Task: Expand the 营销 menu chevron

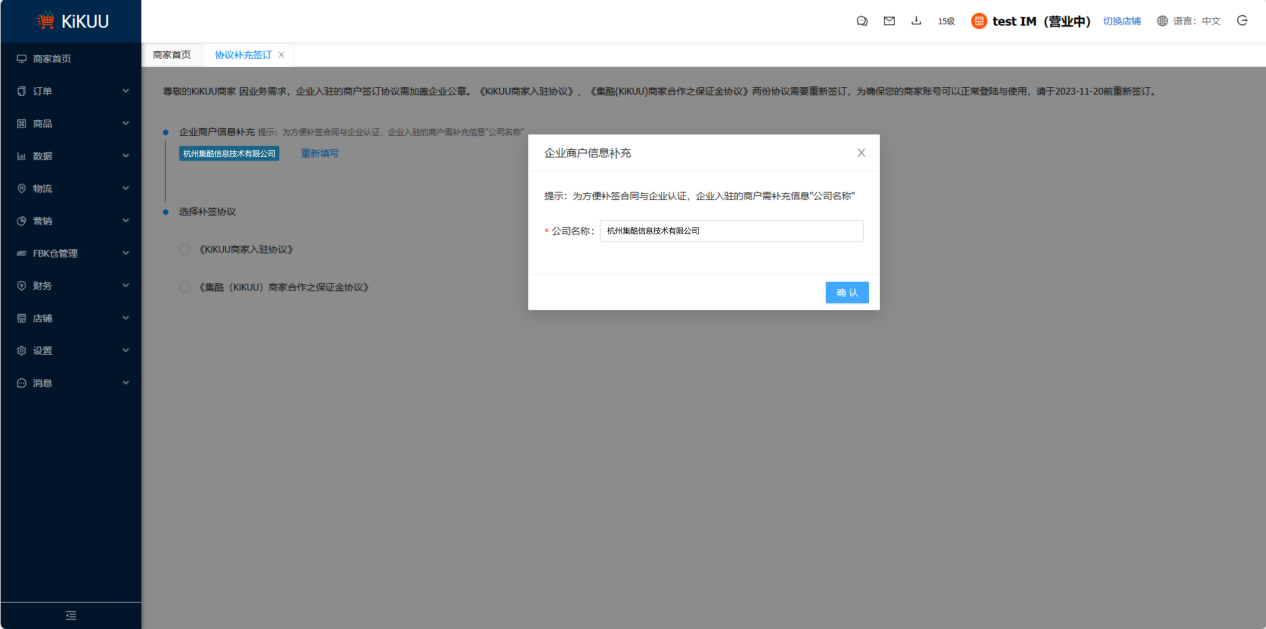Action: (125, 221)
